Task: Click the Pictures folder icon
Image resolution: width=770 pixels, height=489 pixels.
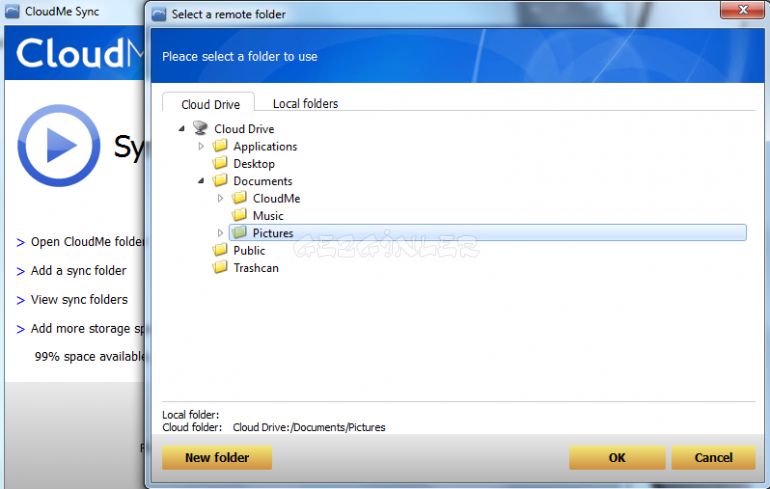Action: click(240, 232)
